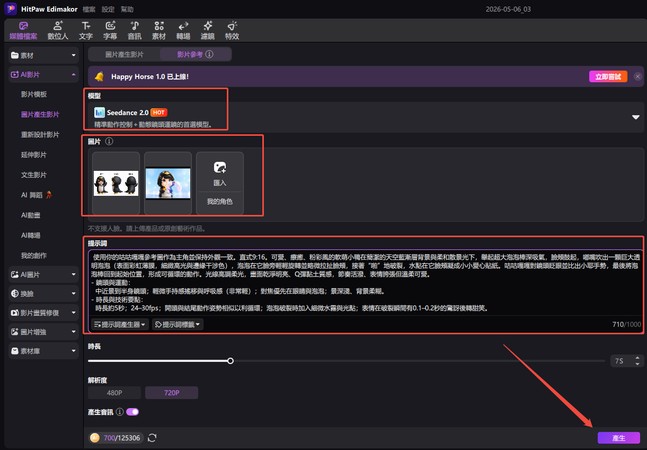Open the 幫助 menu
The width and height of the screenshot is (647, 450).
127,9
